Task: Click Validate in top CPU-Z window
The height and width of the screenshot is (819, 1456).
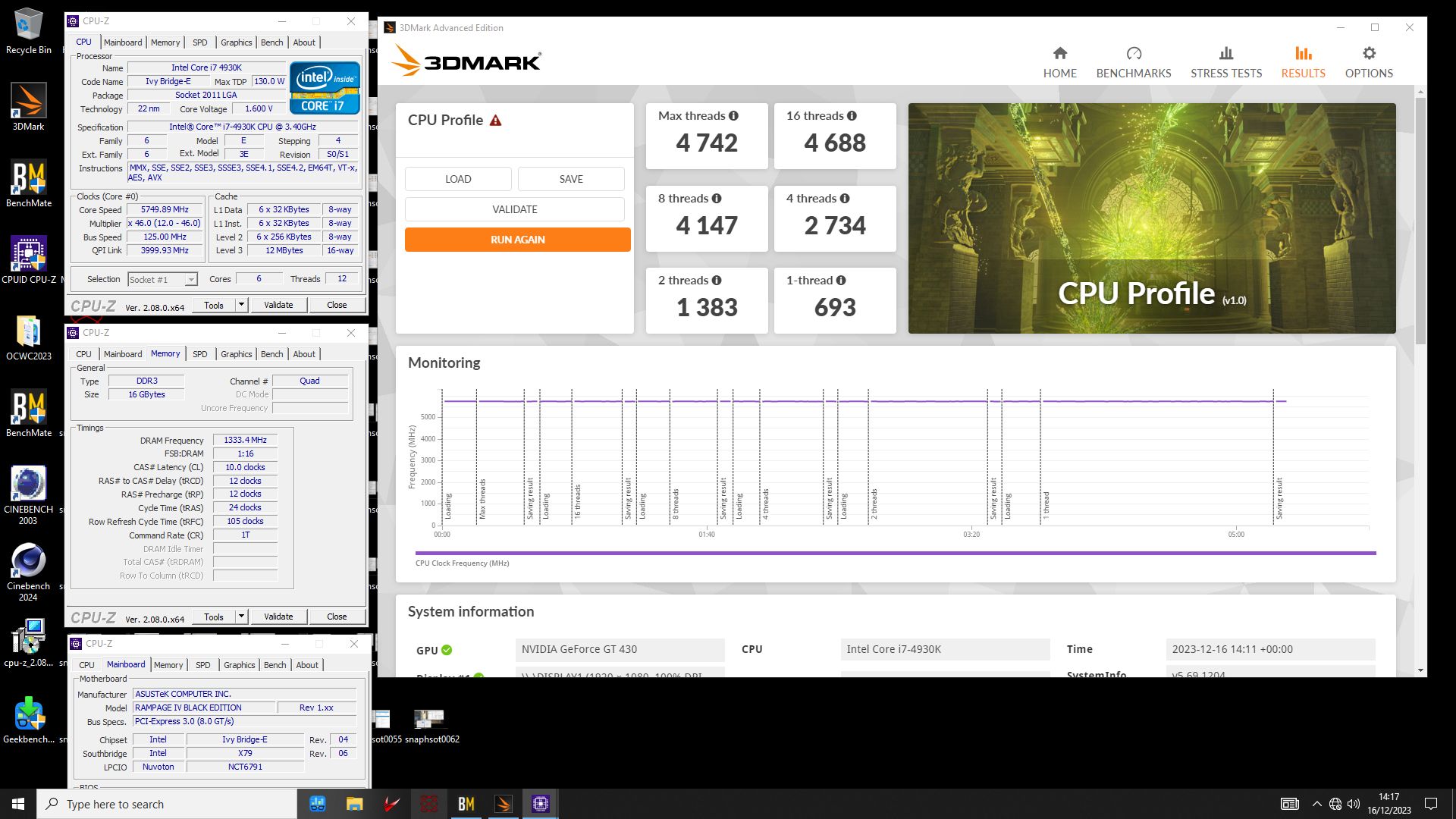Action: pyautogui.click(x=278, y=305)
